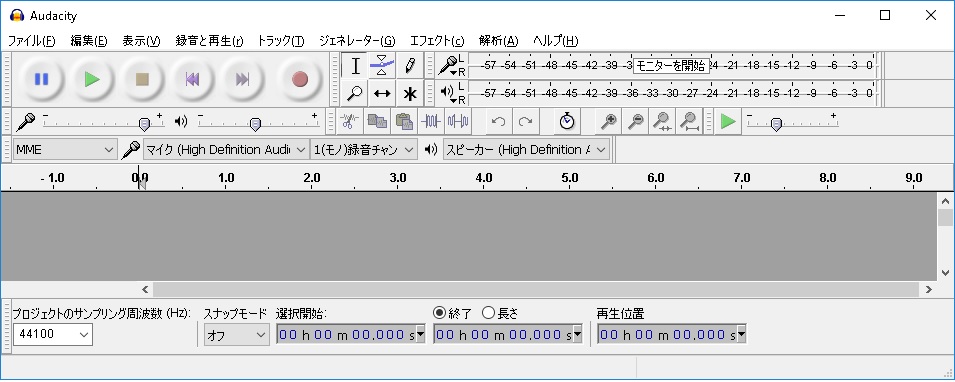
Task: Open the 終了 time format arrow
Action: coord(577,334)
